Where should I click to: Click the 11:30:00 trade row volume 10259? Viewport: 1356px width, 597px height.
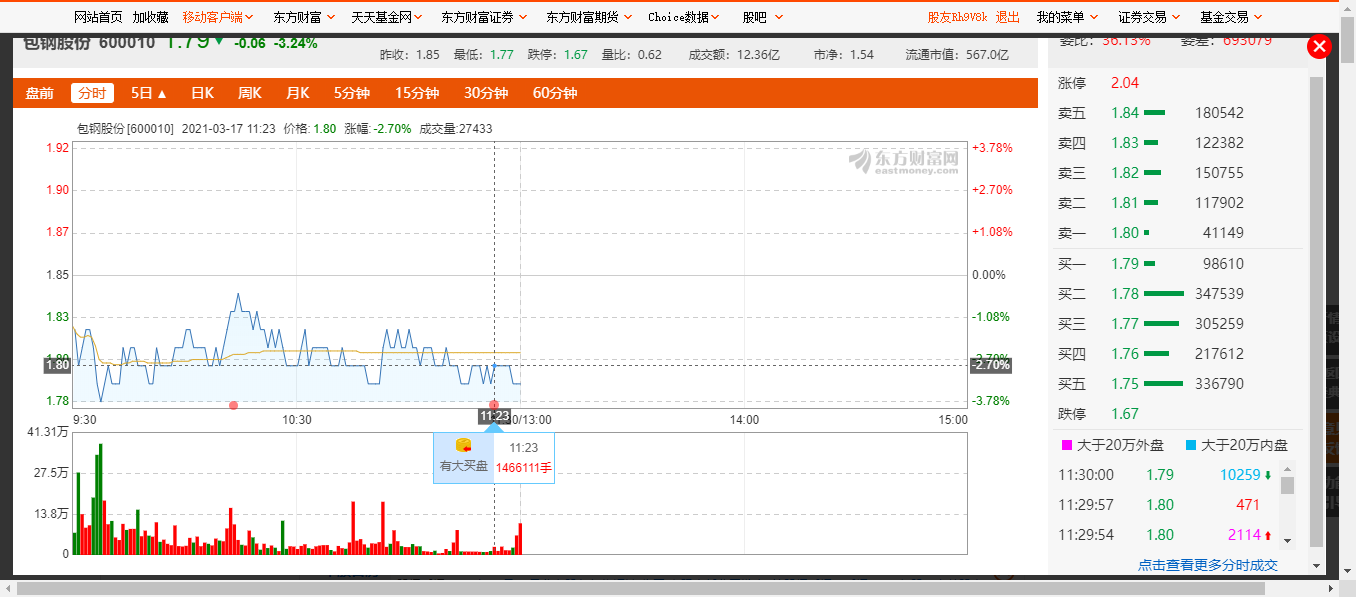pyautogui.click(x=1240, y=475)
